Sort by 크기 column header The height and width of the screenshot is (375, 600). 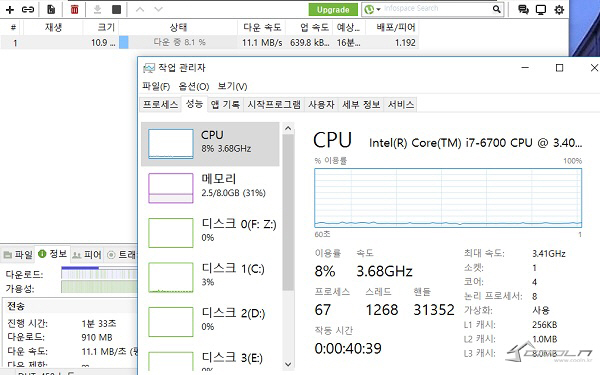coord(101,27)
